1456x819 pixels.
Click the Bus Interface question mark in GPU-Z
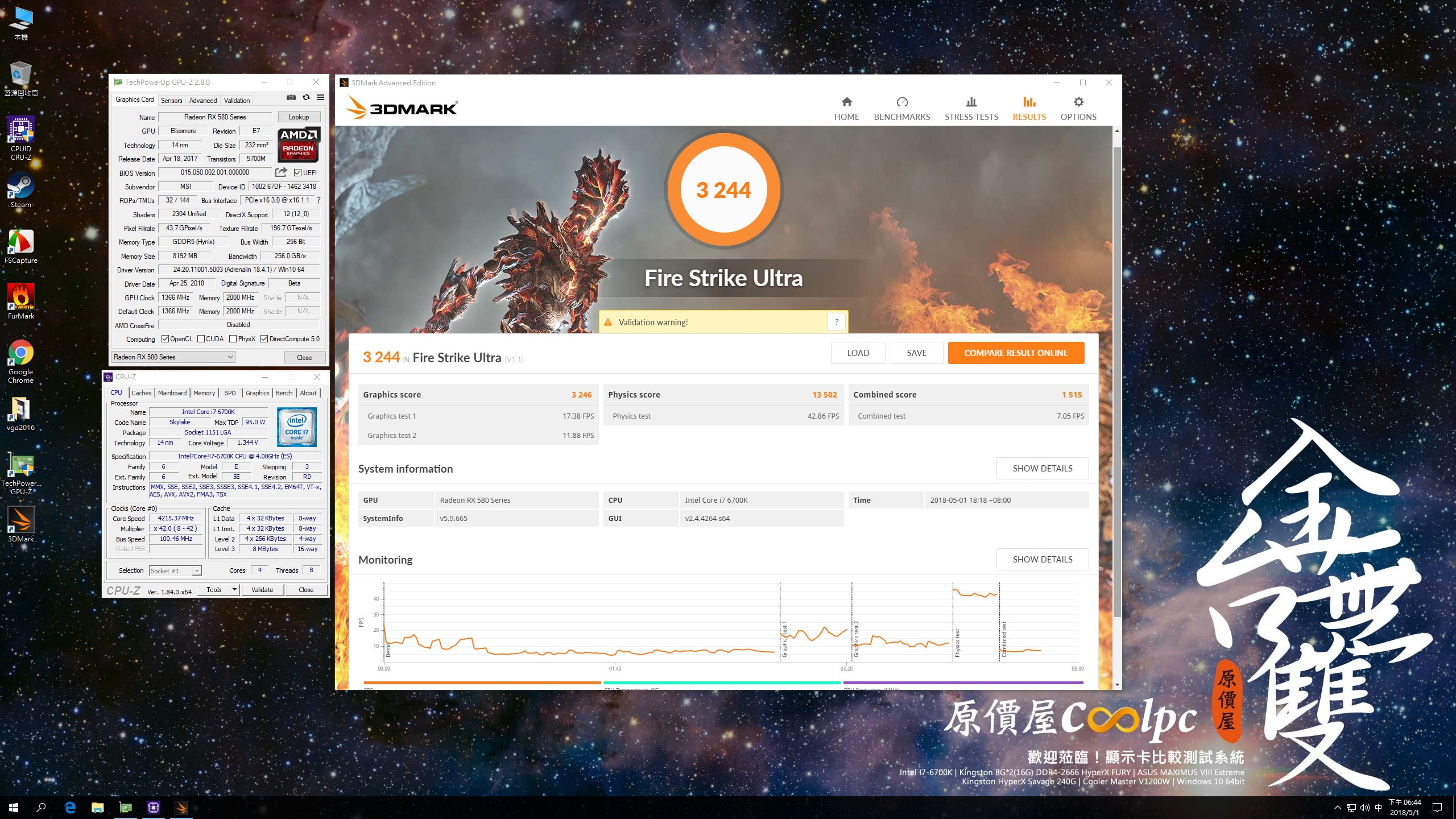pos(318,200)
